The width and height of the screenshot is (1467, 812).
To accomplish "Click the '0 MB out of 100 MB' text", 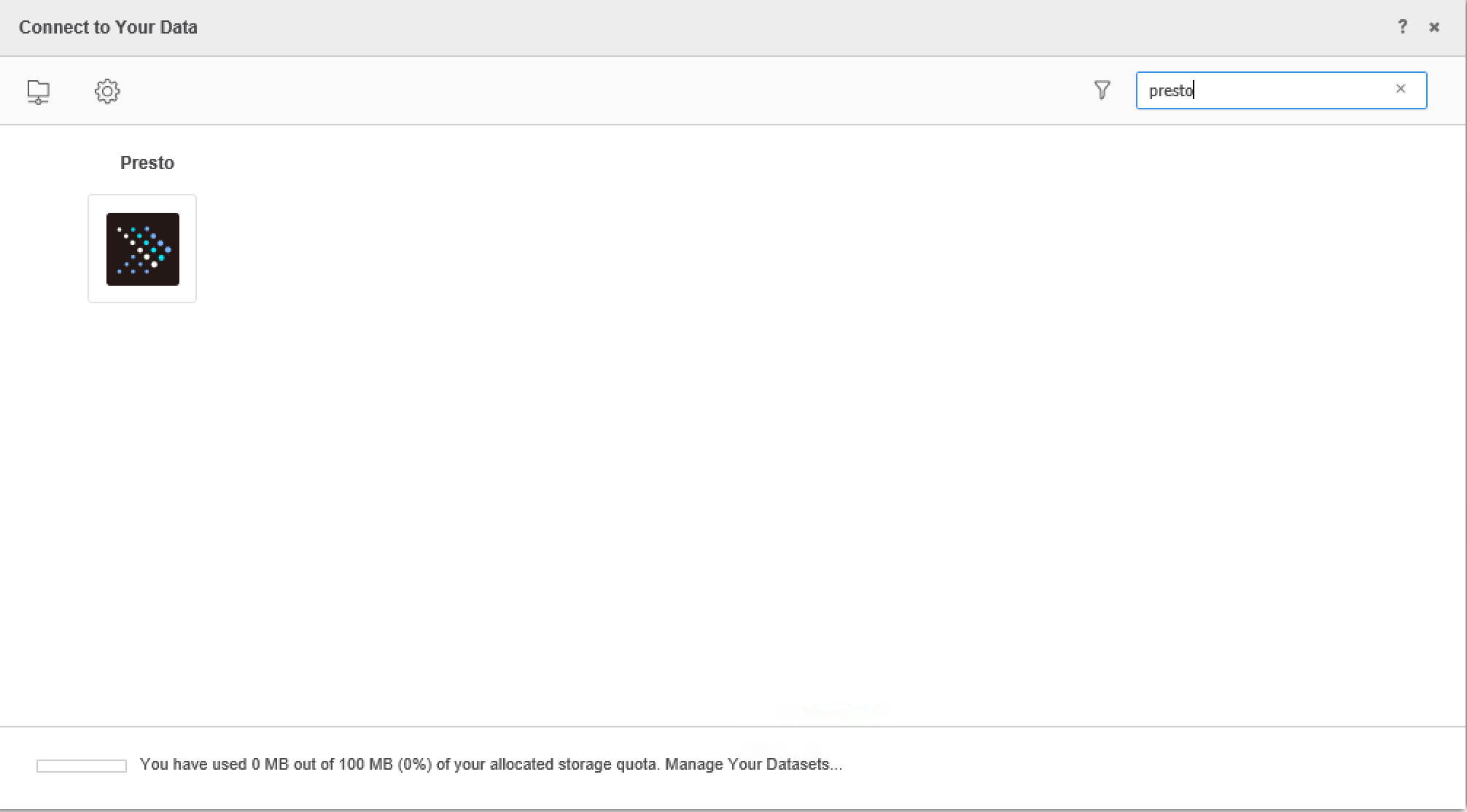I will [x=322, y=765].
